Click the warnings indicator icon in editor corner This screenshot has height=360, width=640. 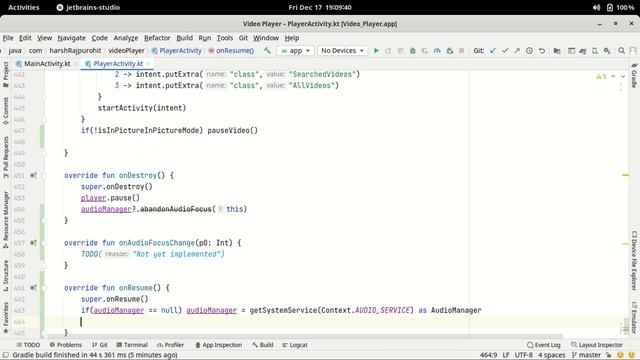click(x=601, y=76)
